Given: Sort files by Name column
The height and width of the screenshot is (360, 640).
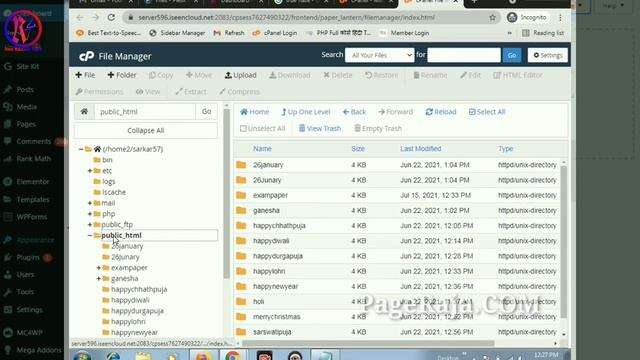Looking at the screenshot, I should coord(262,149).
